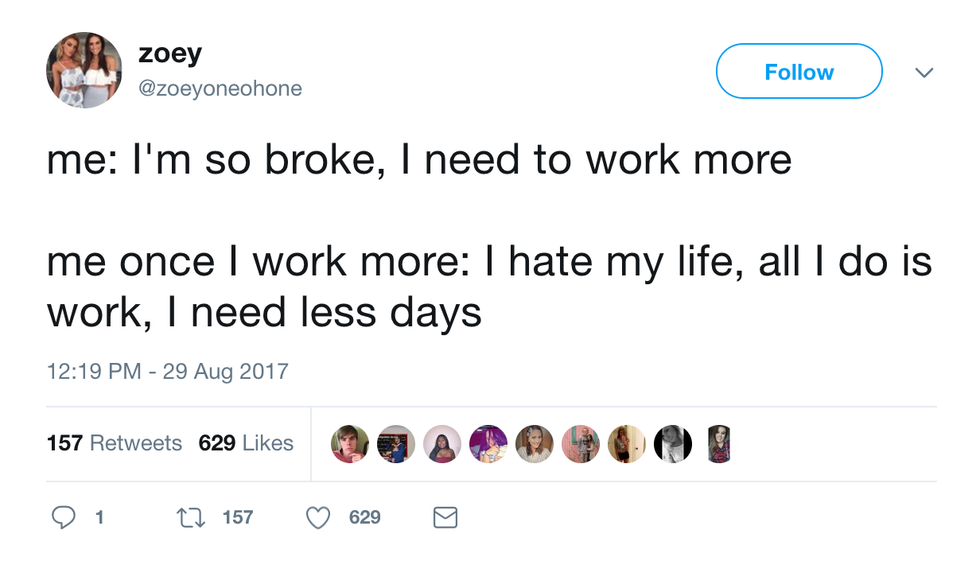This screenshot has height=562, width=980.
Task: Send tweet via the envelope message icon
Action: (x=445, y=517)
